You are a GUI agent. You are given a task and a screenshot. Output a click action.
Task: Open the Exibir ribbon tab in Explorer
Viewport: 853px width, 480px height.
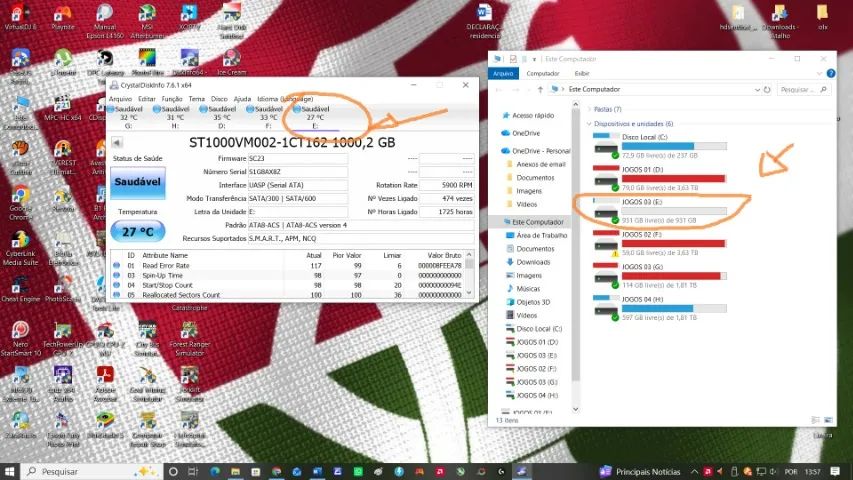click(582, 73)
